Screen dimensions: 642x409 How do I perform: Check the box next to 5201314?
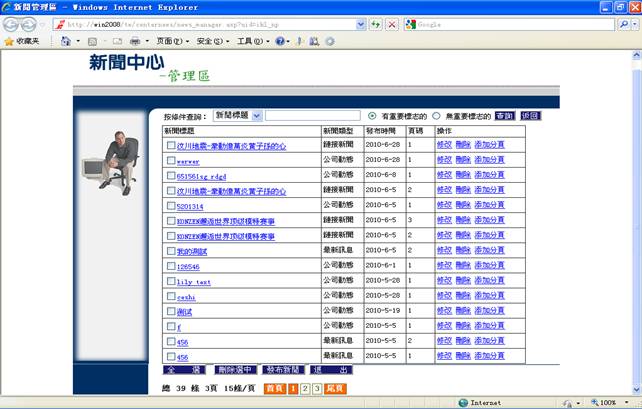[171, 206]
